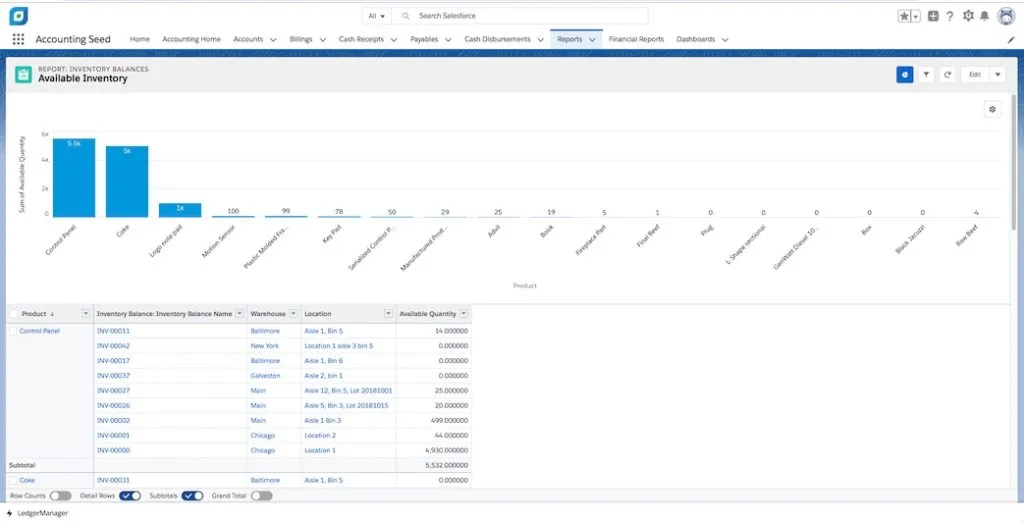Open the search scope 'All' dropdown

tap(377, 16)
